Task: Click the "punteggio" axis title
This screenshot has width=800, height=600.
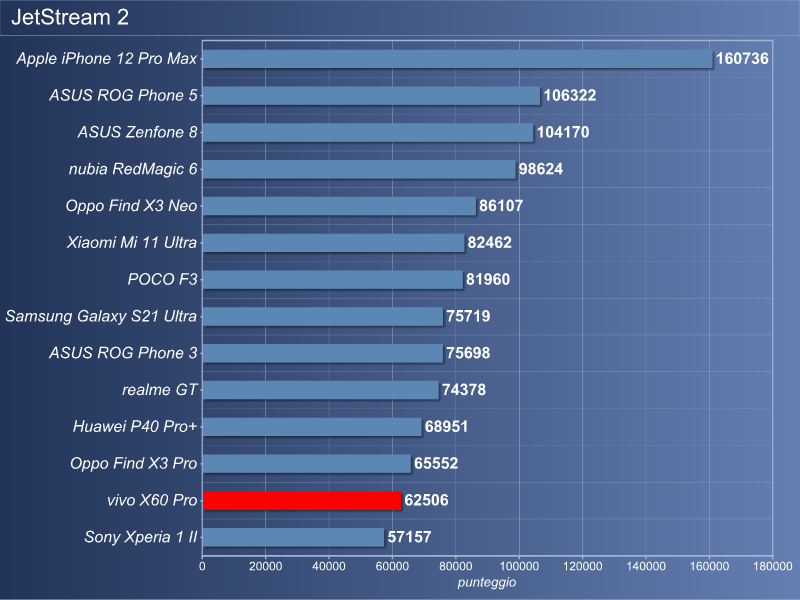Action: click(x=487, y=583)
